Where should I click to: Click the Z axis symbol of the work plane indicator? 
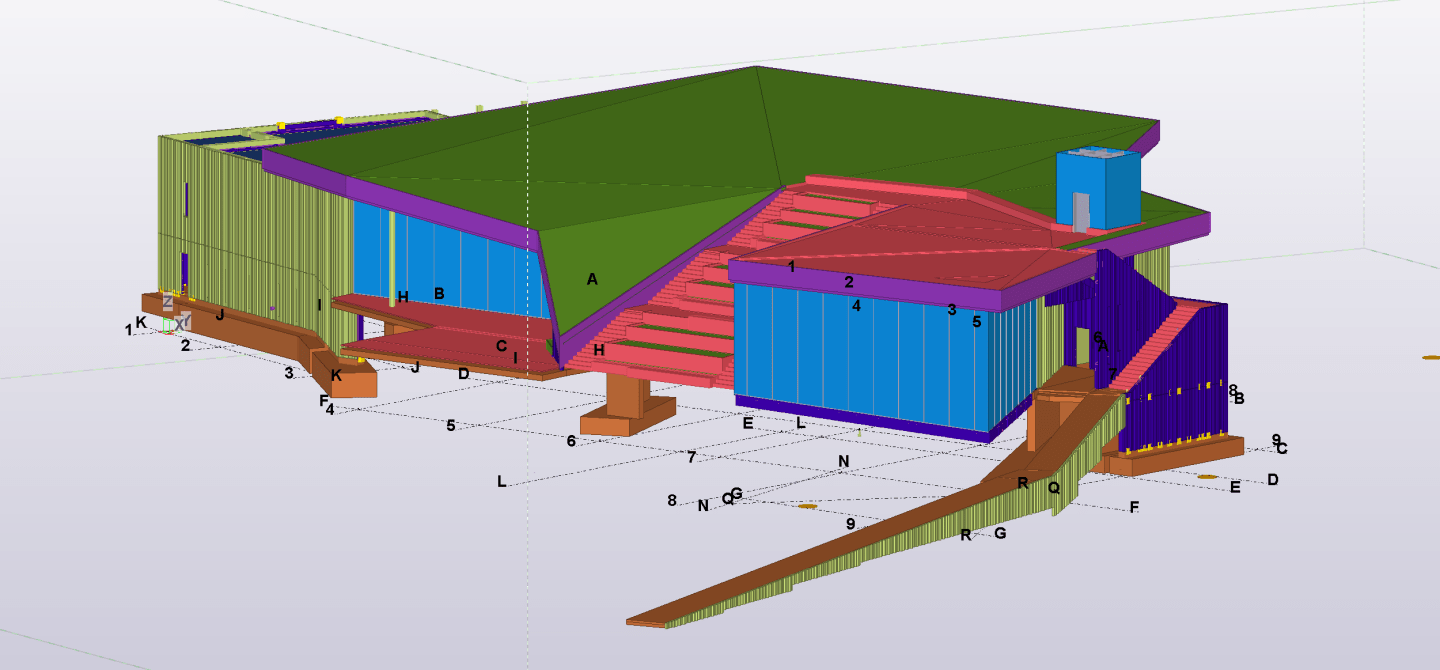tap(168, 299)
